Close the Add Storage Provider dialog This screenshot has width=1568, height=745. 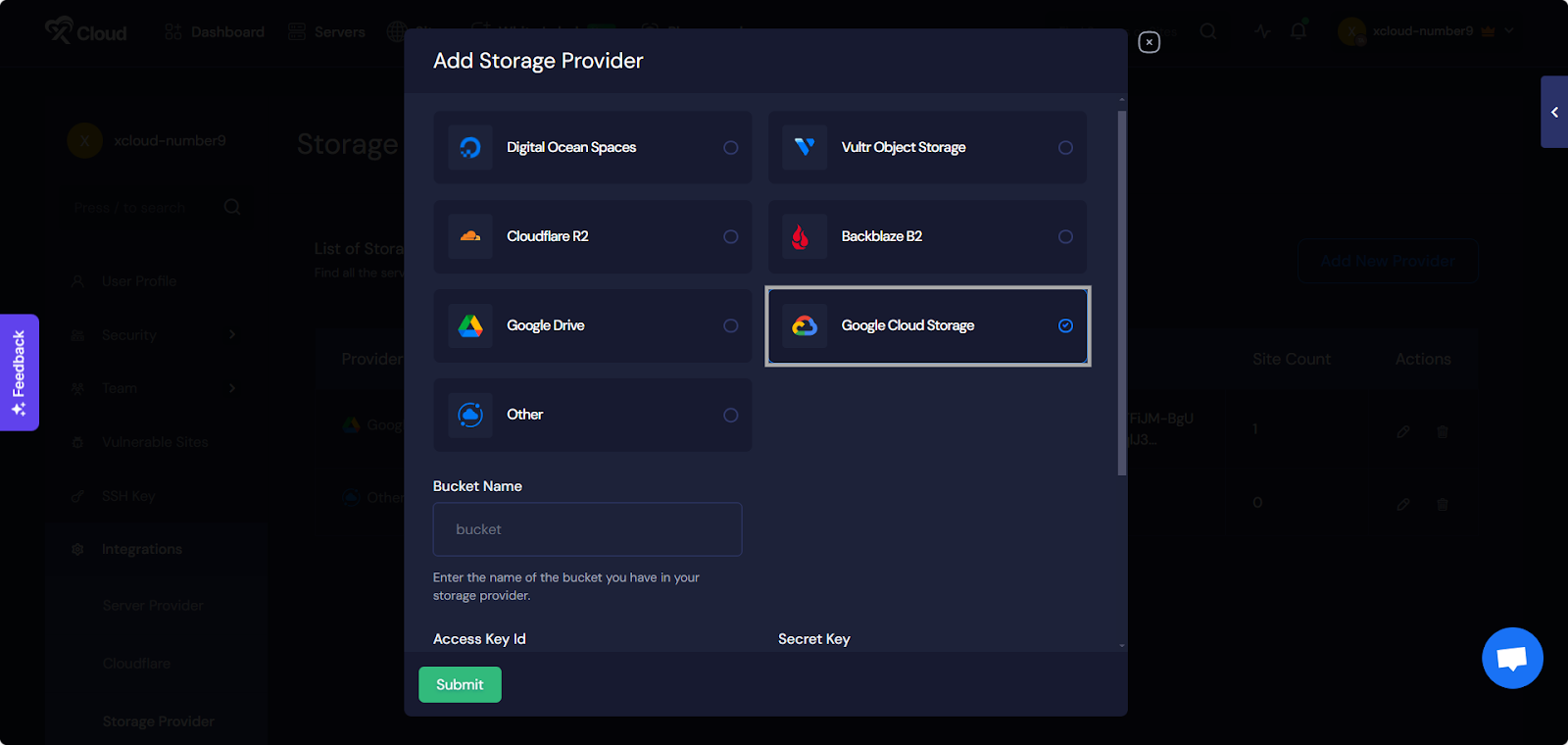point(1149,42)
